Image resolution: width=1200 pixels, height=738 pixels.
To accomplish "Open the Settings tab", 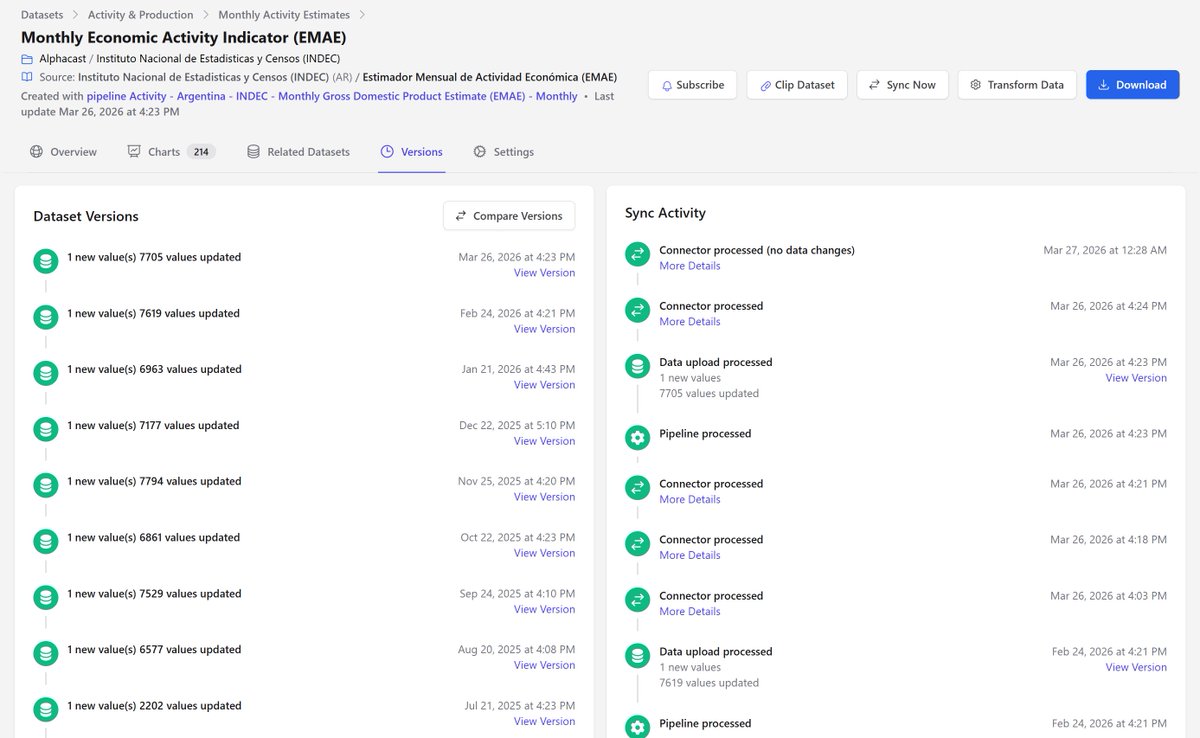I will tap(503, 152).
